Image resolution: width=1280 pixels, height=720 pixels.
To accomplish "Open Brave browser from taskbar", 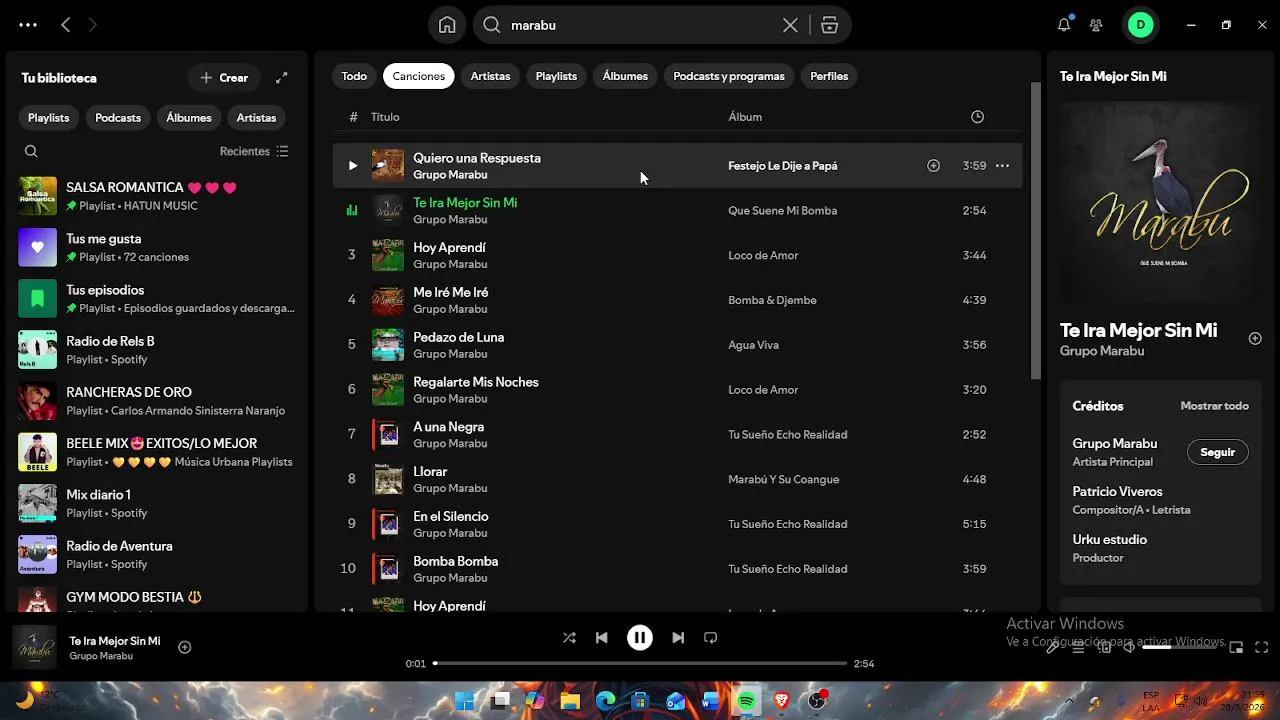I will [x=781, y=701].
